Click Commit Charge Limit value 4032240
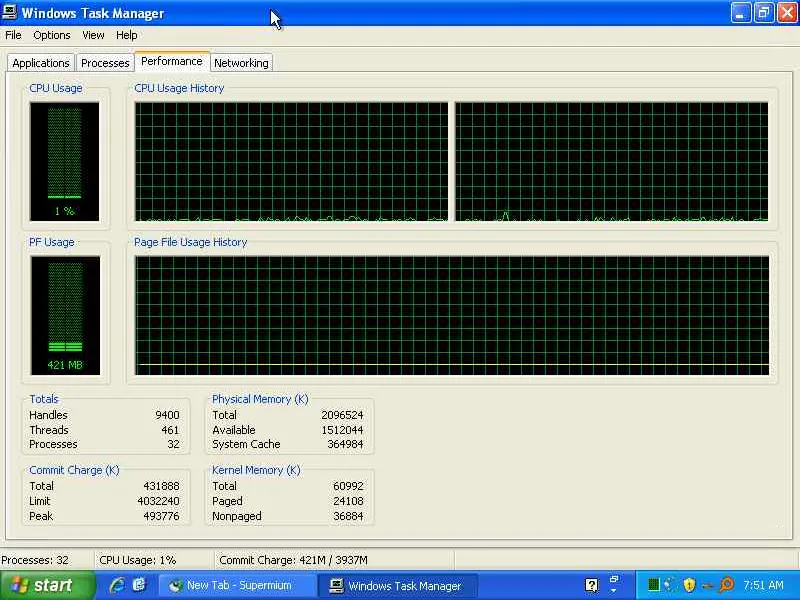This screenshot has height=600, width=800. click(158, 501)
